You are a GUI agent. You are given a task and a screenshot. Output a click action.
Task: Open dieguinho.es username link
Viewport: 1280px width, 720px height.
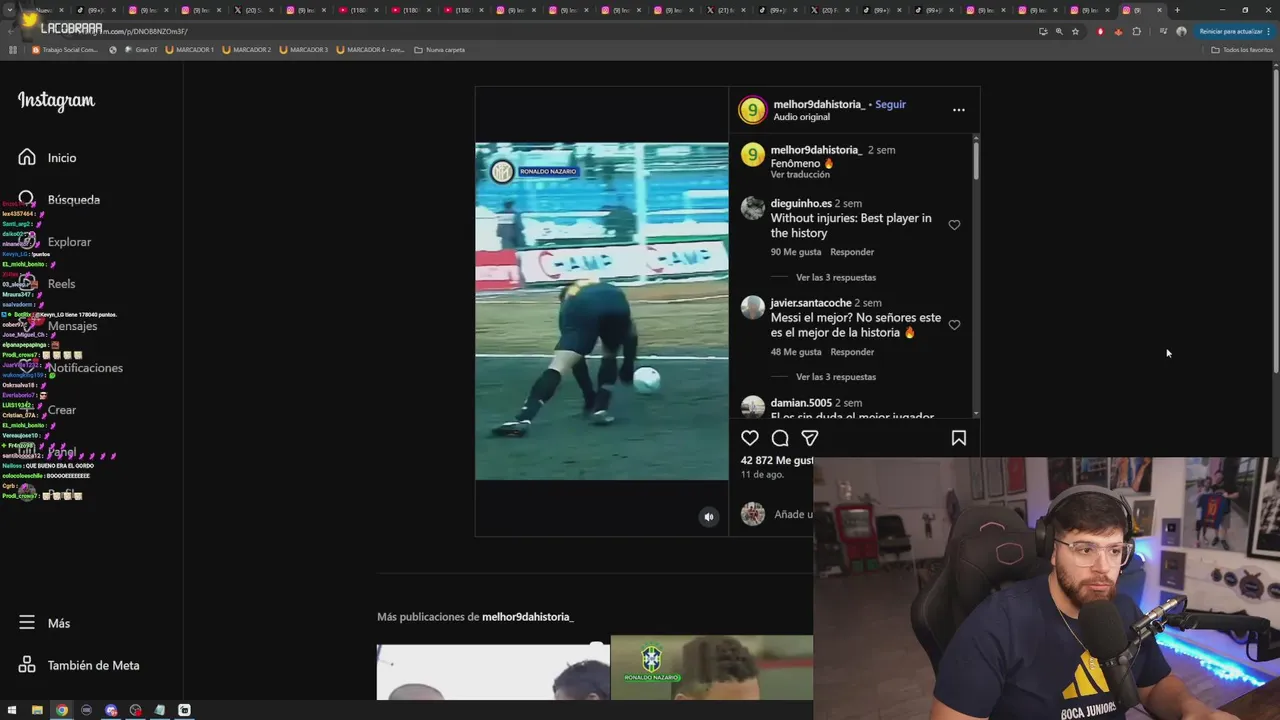[x=801, y=203]
